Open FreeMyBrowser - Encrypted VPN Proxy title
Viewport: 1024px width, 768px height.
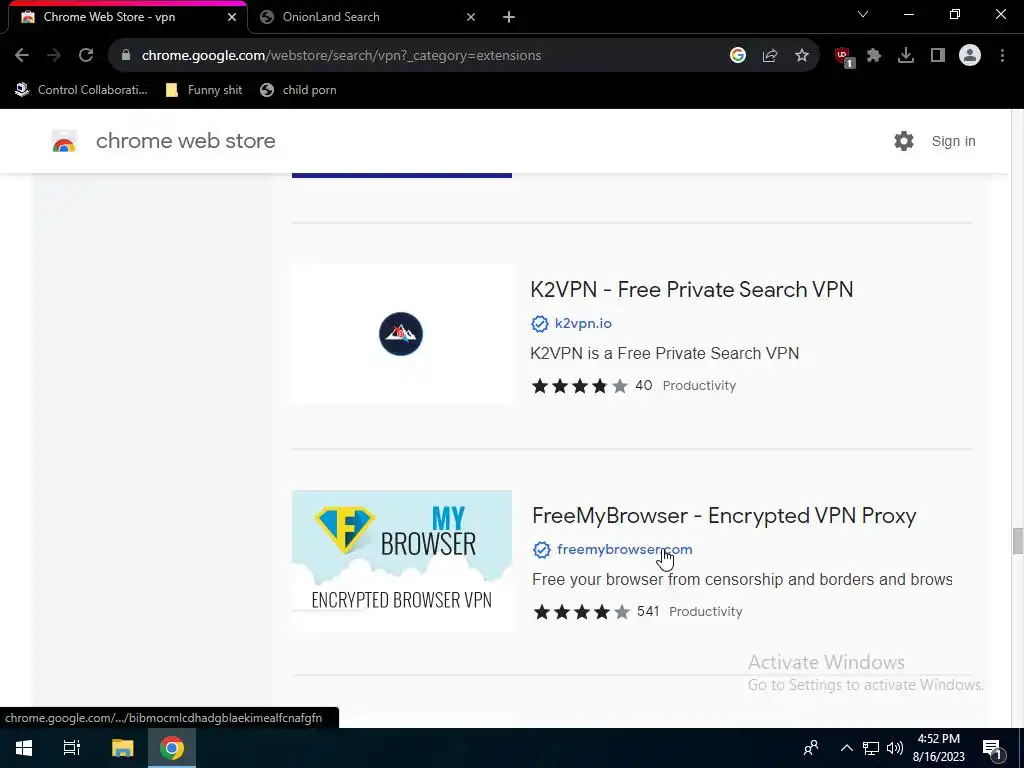(724, 516)
